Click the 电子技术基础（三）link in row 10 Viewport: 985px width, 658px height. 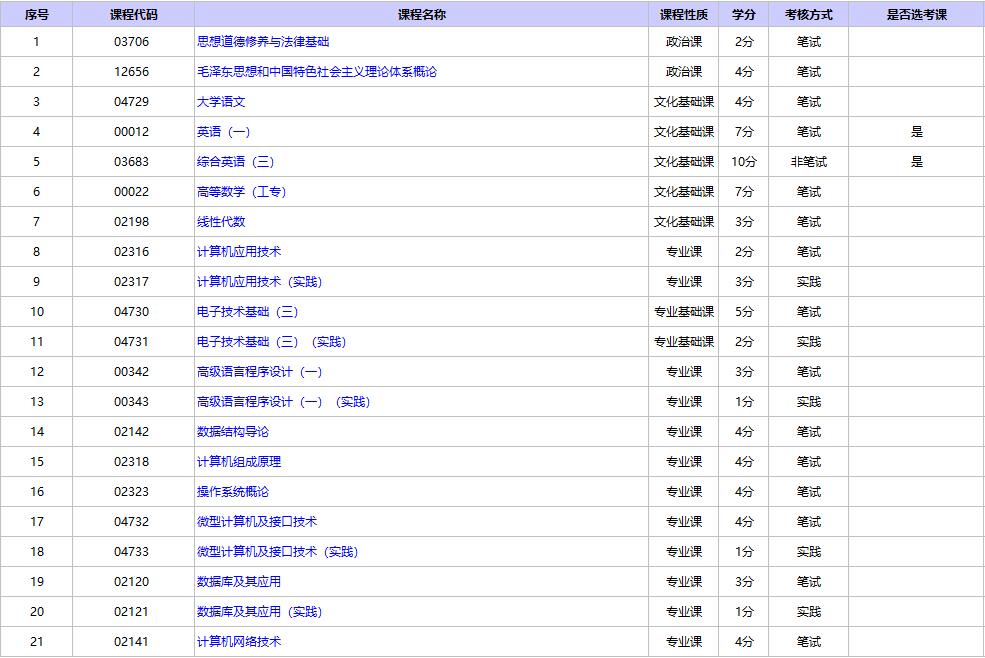tap(248, 312)
